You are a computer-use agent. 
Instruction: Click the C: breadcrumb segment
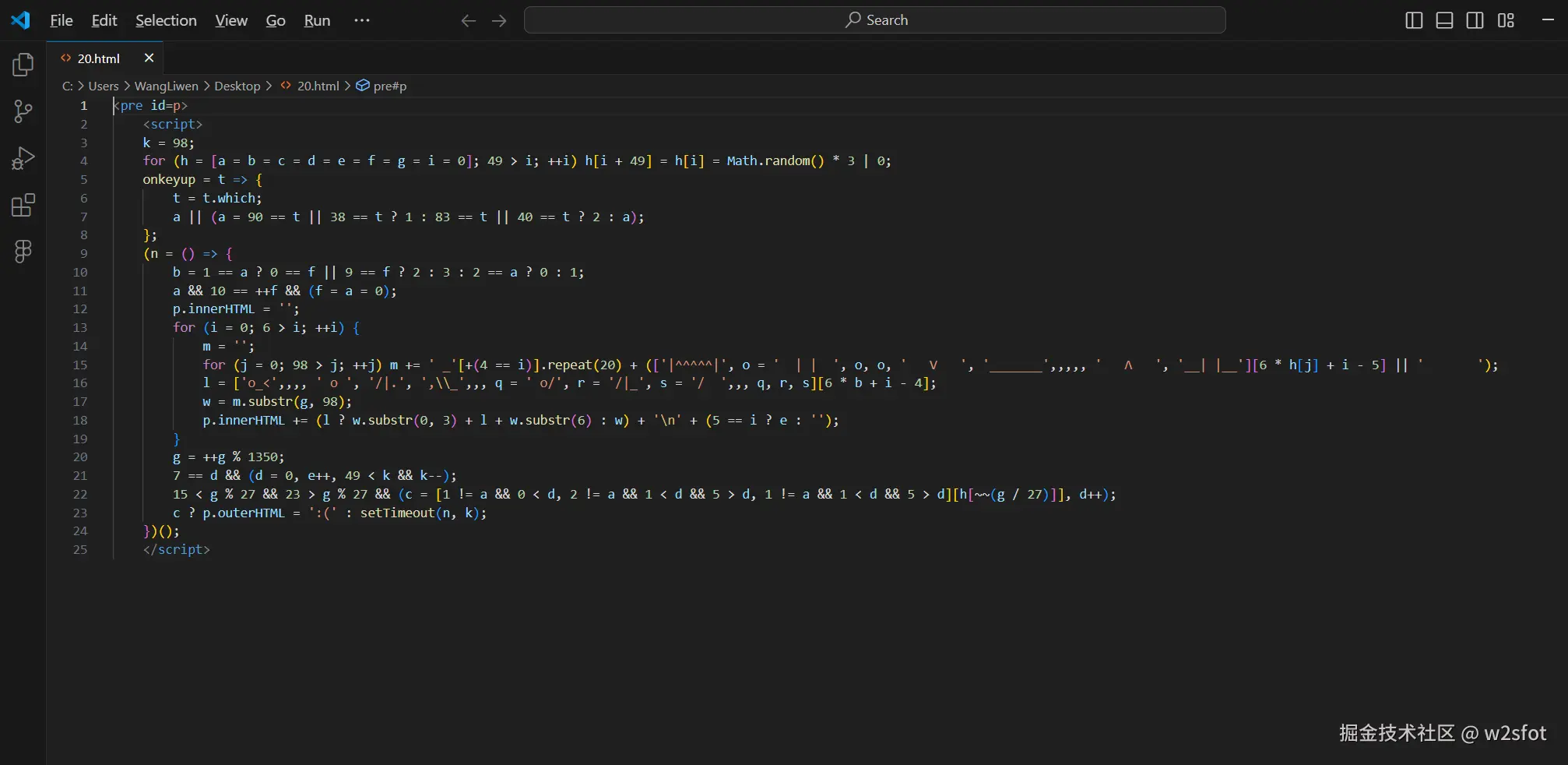coord(68,86)
